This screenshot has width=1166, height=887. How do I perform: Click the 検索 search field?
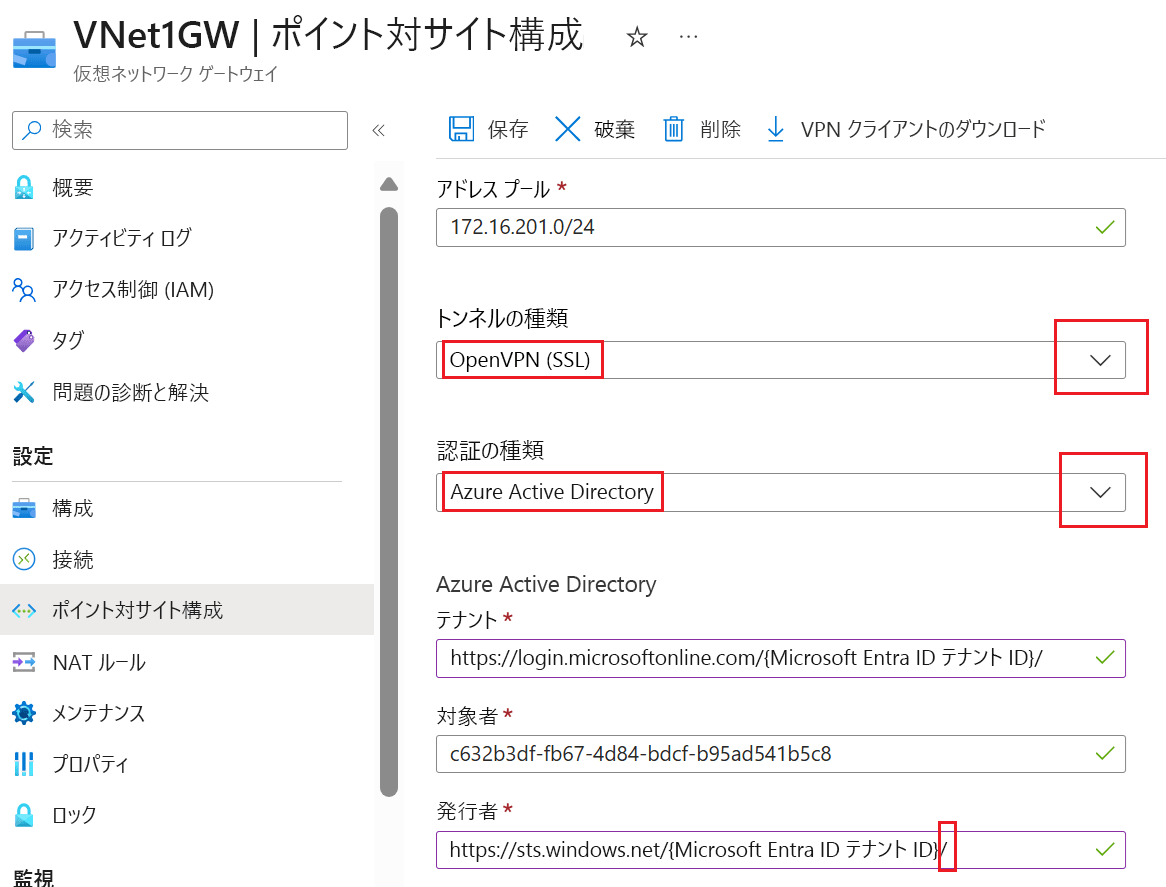click(180, 130)
